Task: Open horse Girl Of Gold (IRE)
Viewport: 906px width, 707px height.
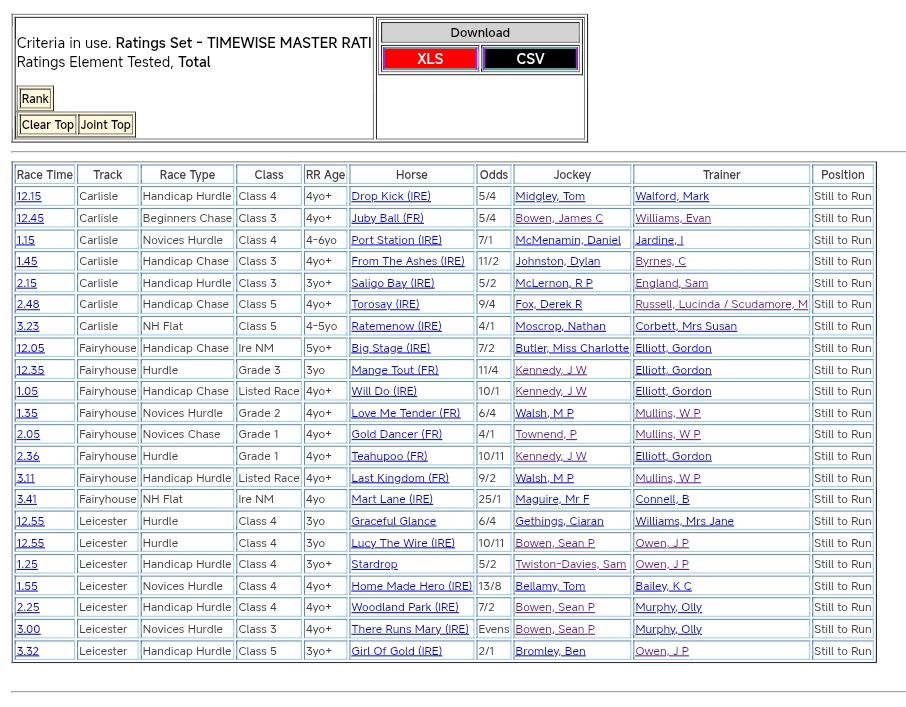Action: (396, 652)
